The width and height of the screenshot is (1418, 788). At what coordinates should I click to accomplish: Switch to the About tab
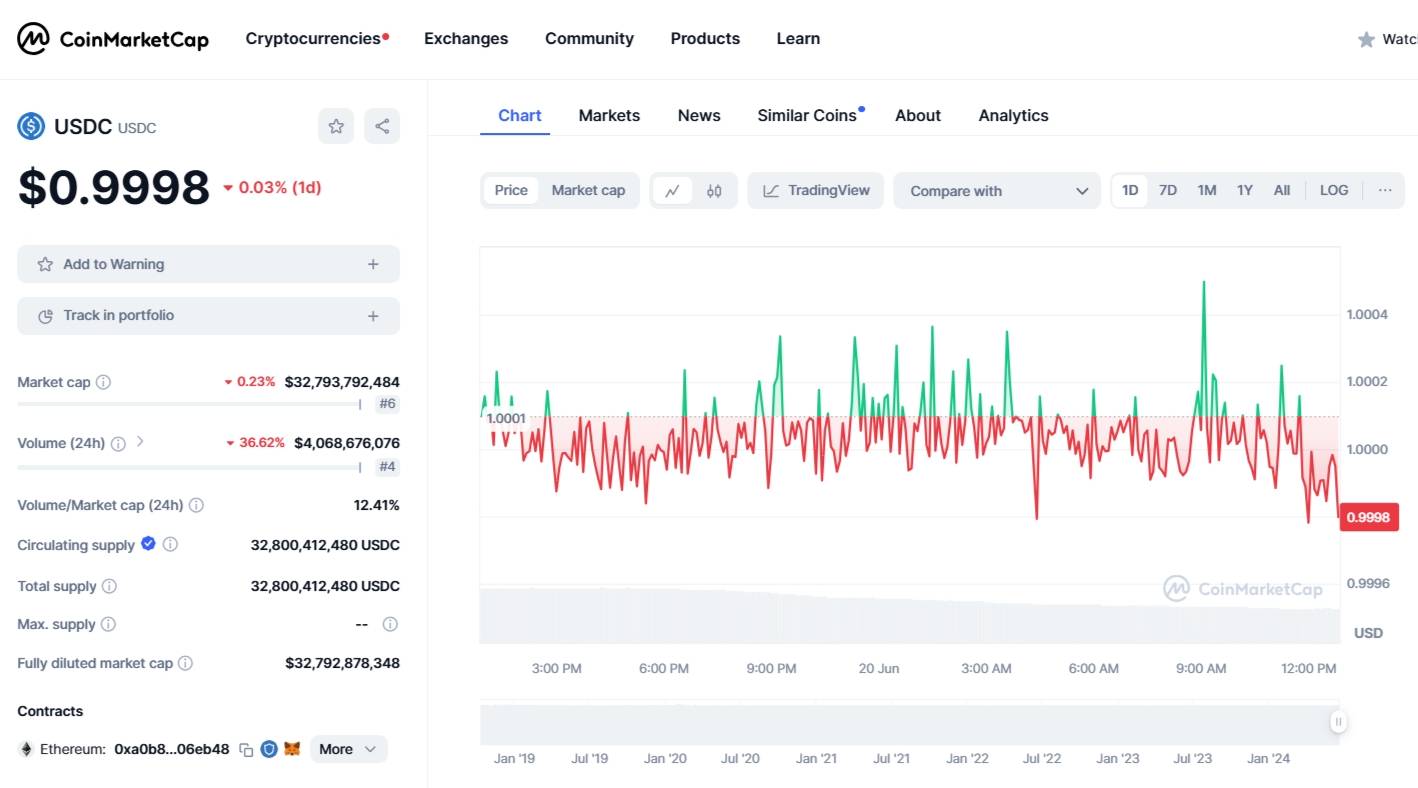tap(918, 116)
